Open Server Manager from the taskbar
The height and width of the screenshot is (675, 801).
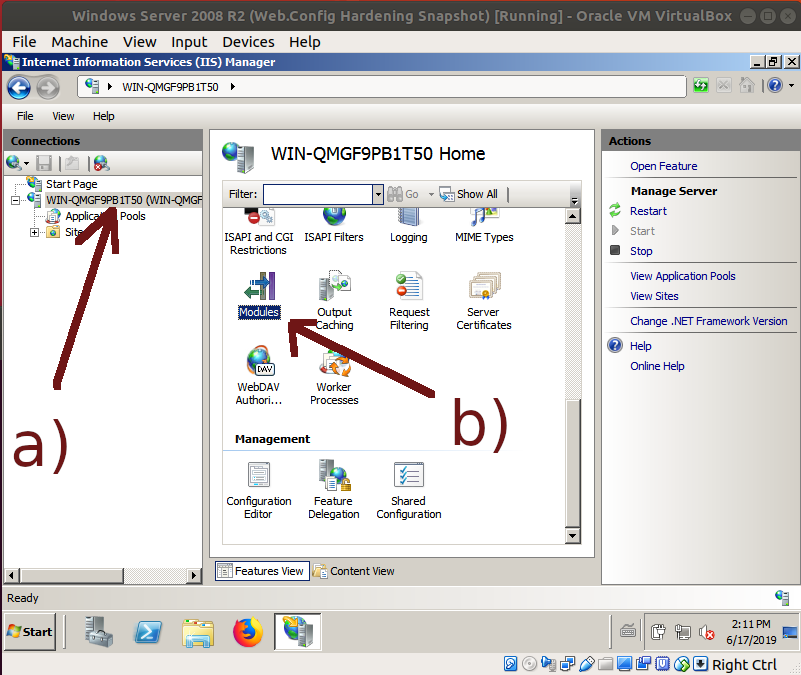click(99, 632)
